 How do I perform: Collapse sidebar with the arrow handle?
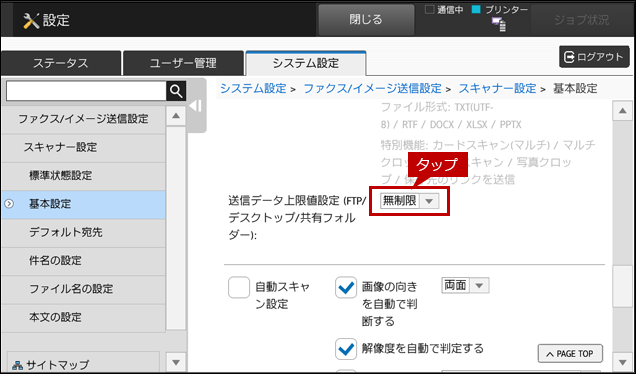point(196,106)
